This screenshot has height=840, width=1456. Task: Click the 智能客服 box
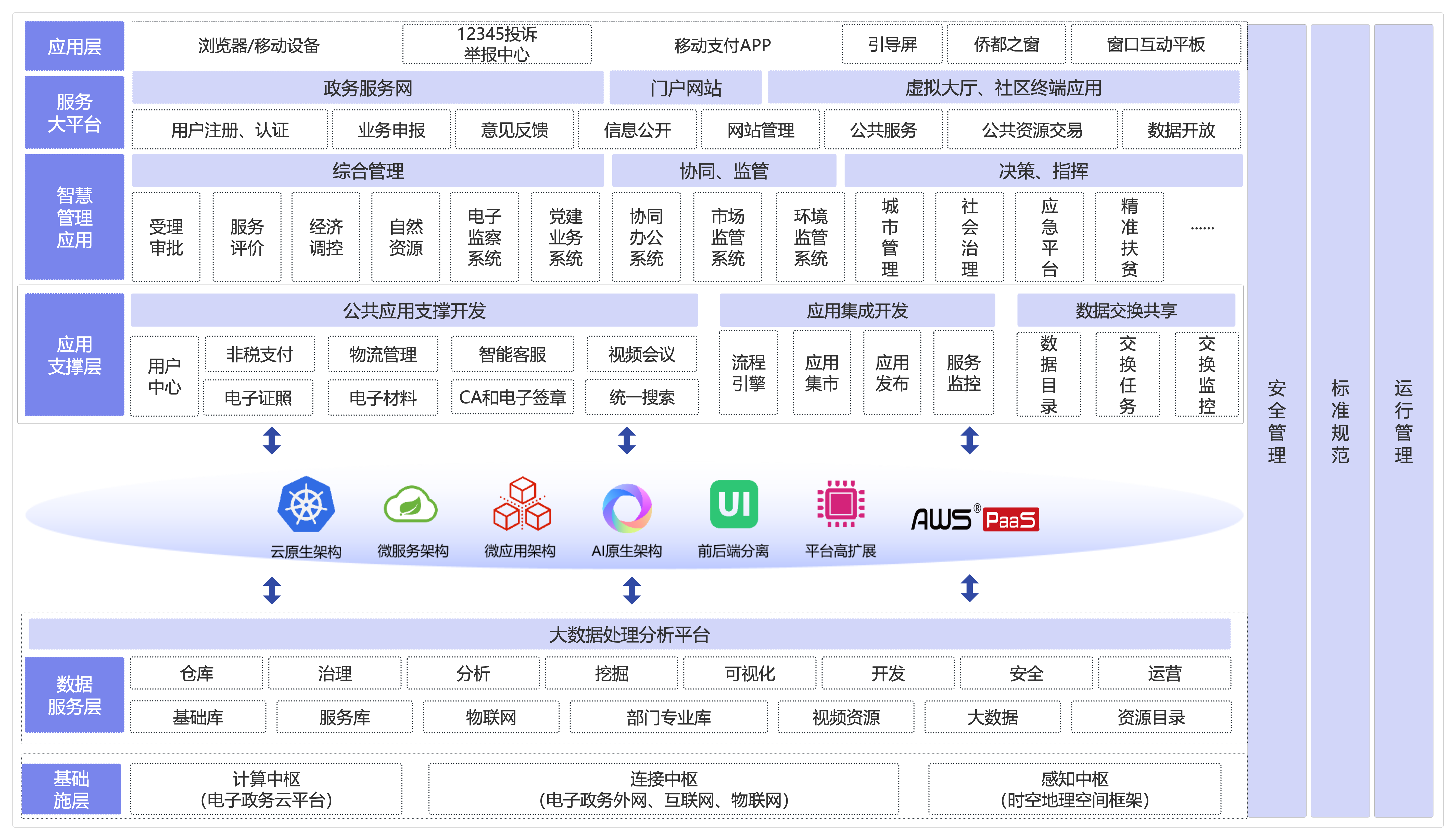click(512, 354)
